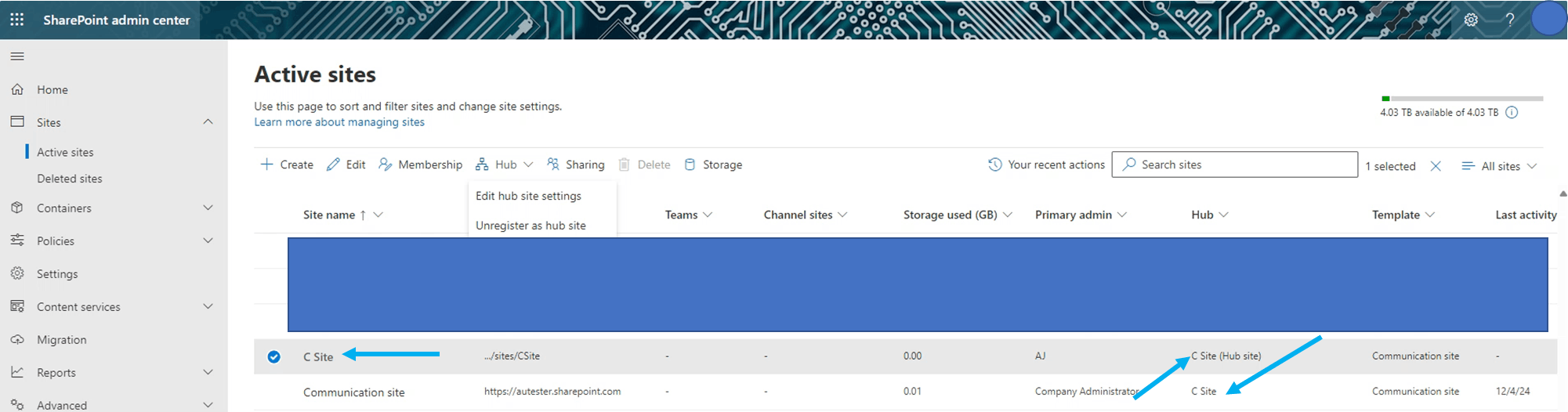Expand the Policies navigation group

tap(208, 240)
